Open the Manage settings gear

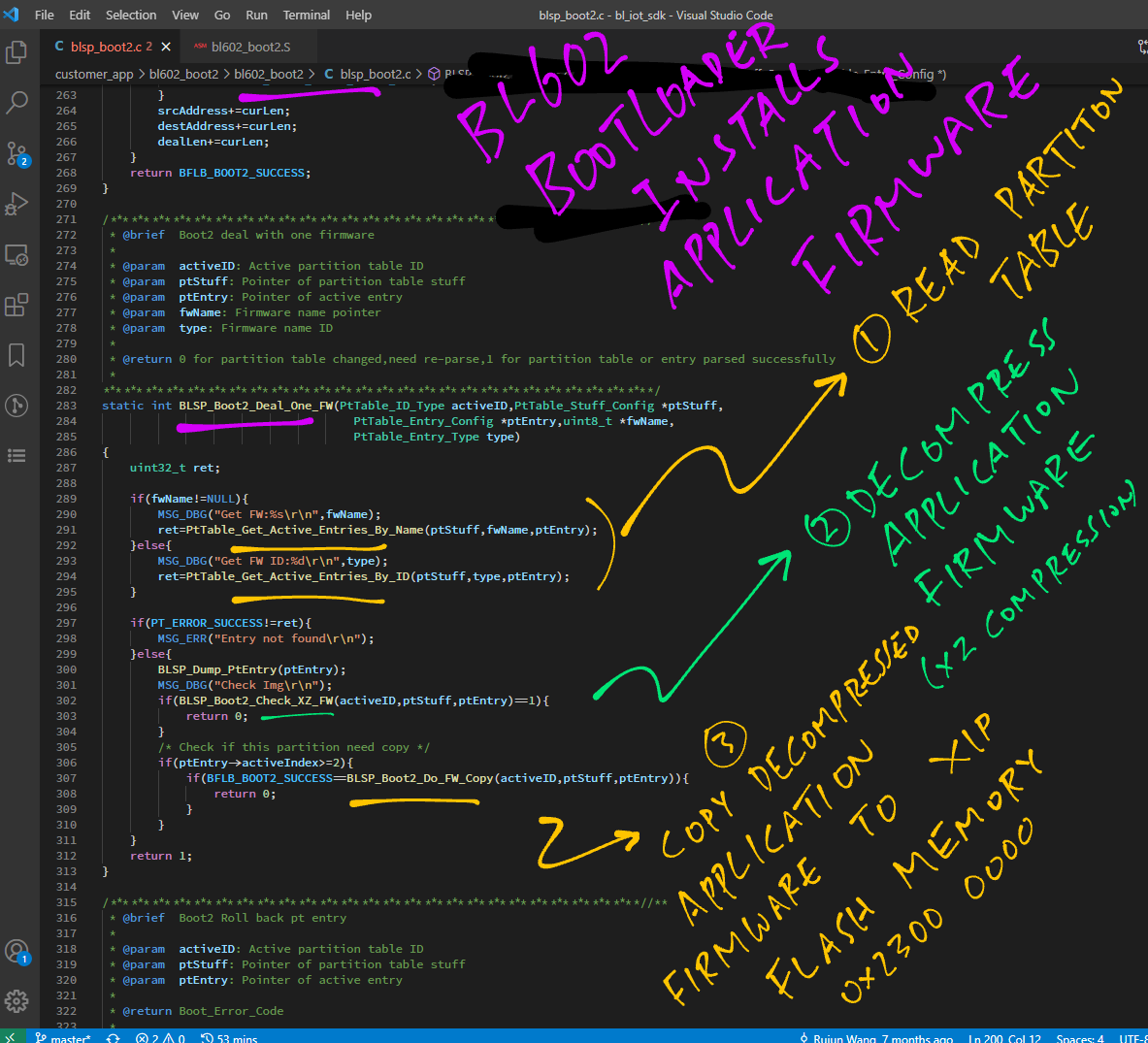pyautogui.click(x=16, y=1000)
